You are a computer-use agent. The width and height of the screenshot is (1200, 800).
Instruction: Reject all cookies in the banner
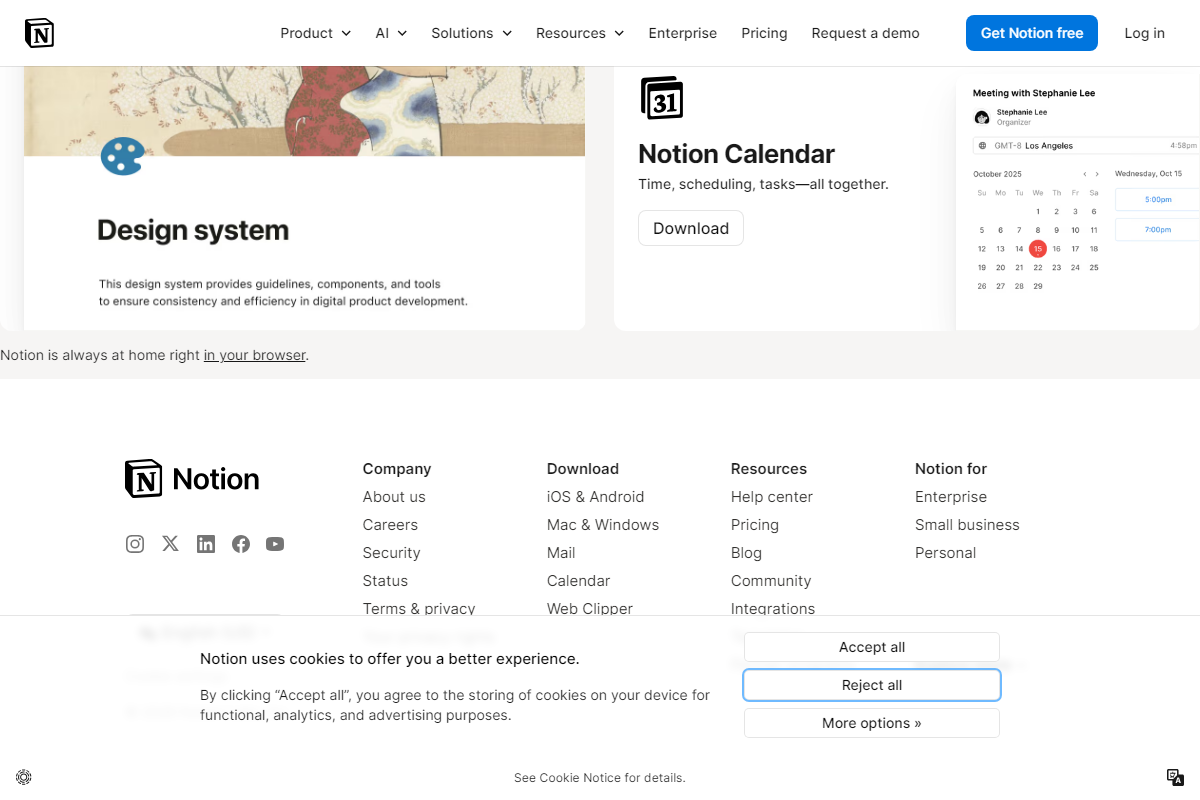871,685
